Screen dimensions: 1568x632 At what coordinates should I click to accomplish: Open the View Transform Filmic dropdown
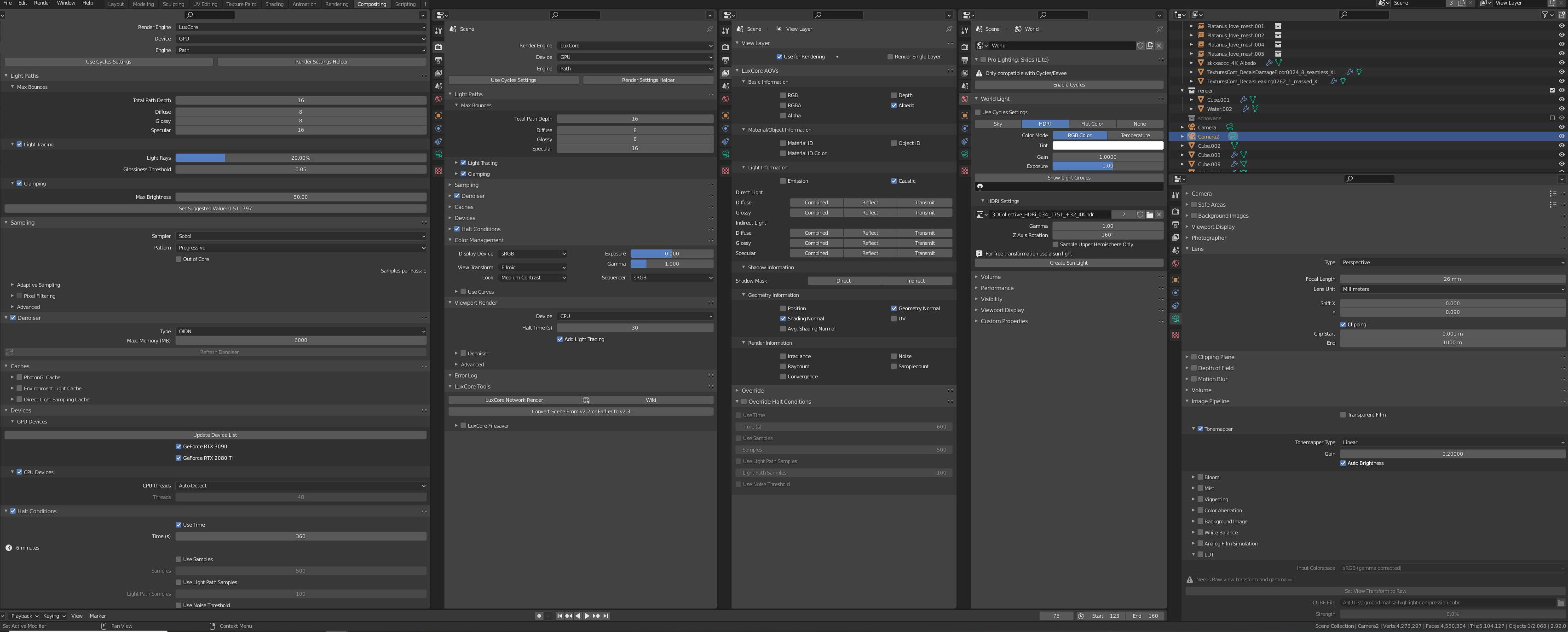pyautogui.click(x=533, y=267)
